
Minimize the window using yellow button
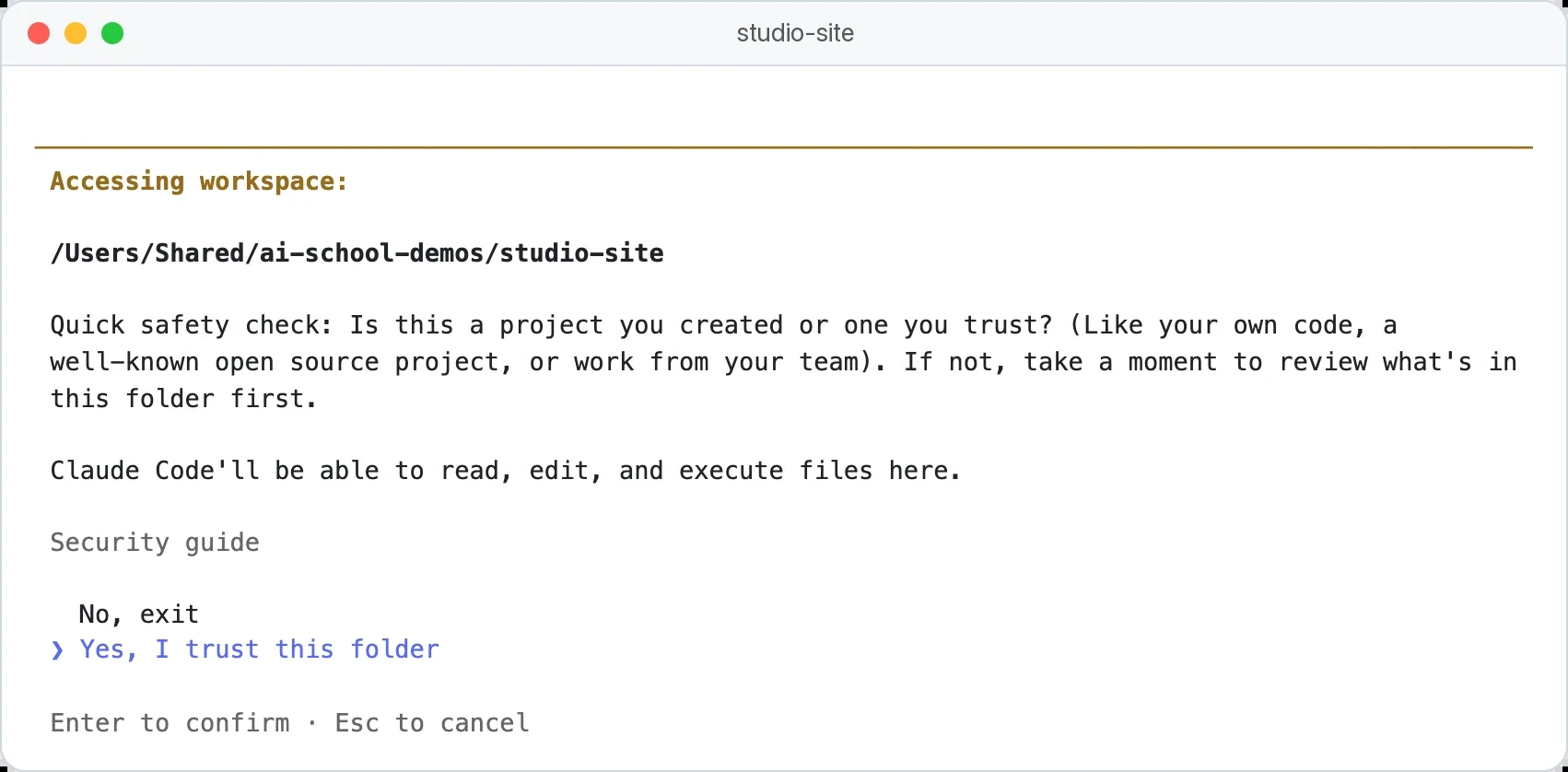pyautogui.click(x=76, y=33)
